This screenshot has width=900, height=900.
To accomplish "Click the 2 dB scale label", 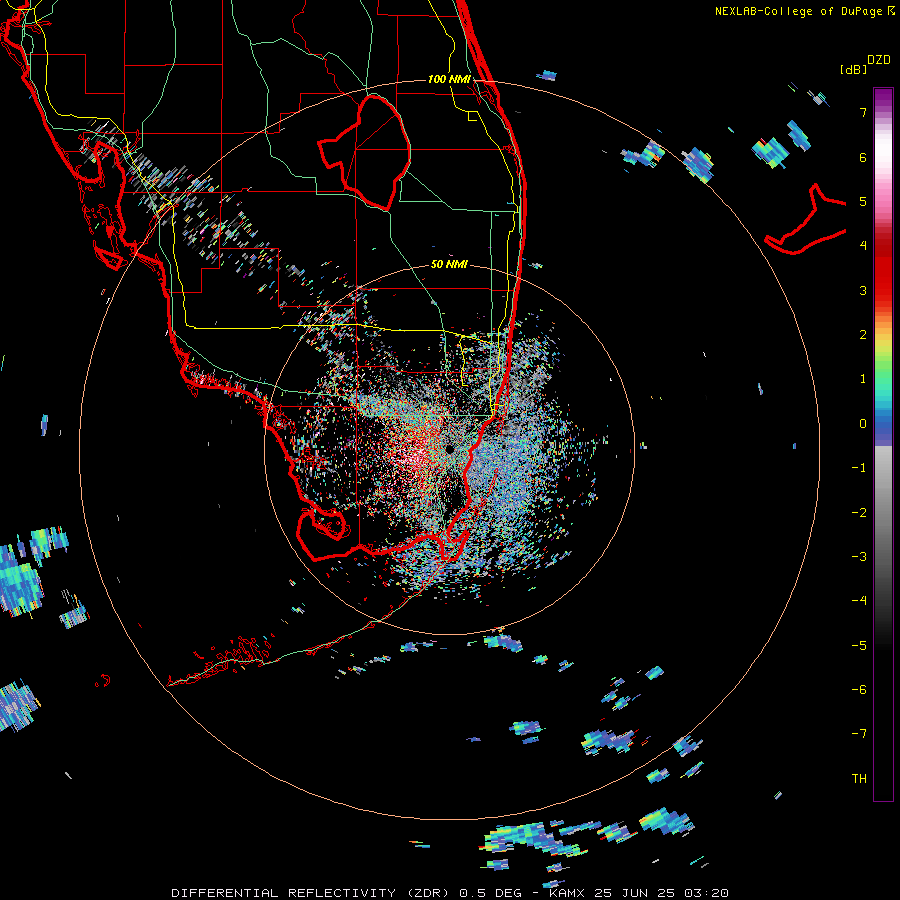I will point(863,334).
